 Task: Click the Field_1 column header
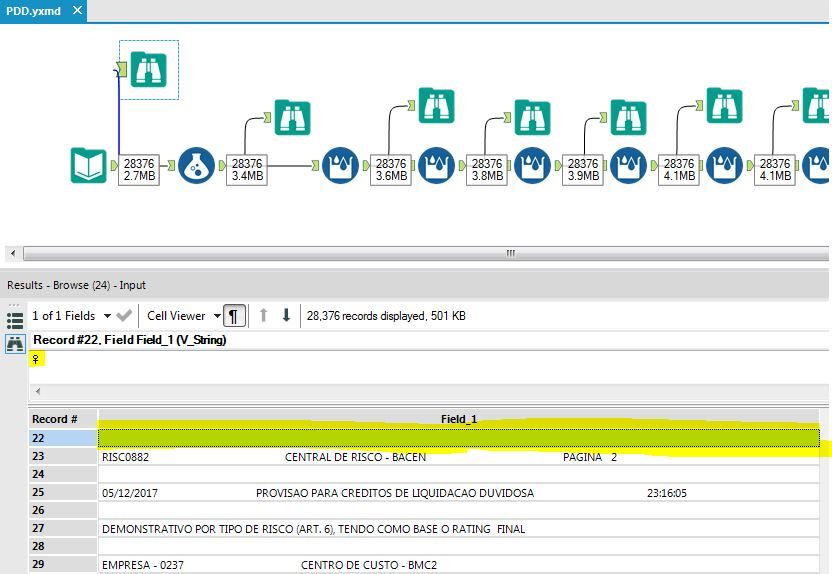[x=459, y=419]
